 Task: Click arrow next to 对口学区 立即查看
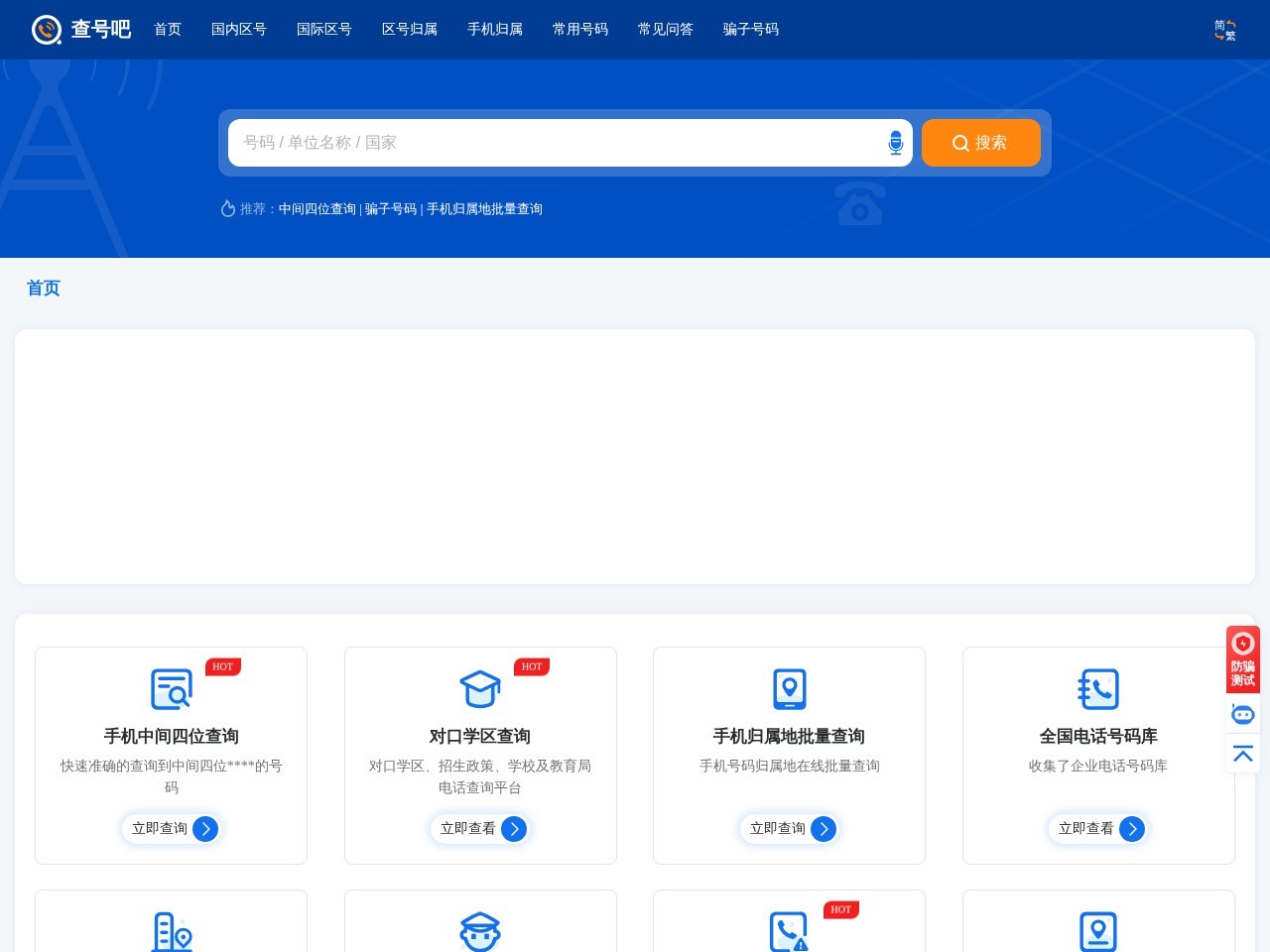[x=514, y=829]
